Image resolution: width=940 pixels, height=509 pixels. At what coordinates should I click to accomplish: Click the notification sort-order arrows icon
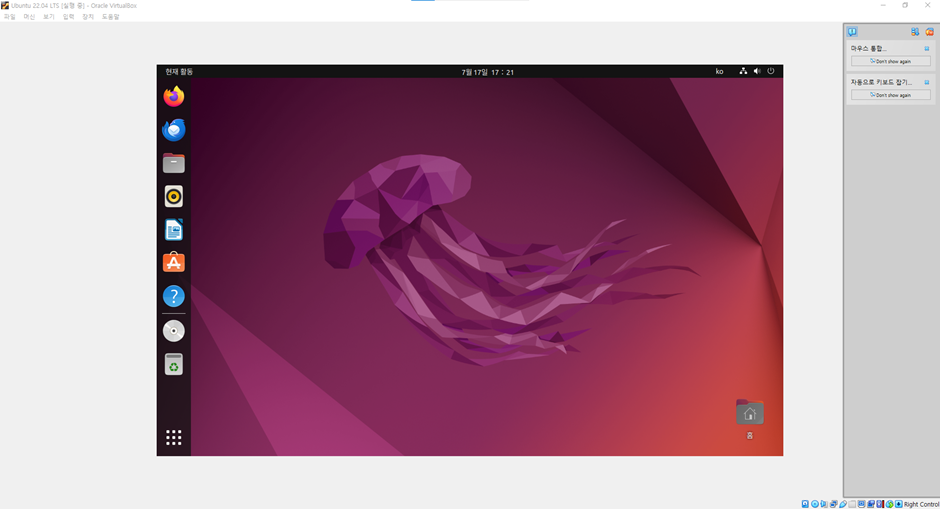tap(915, 32)
